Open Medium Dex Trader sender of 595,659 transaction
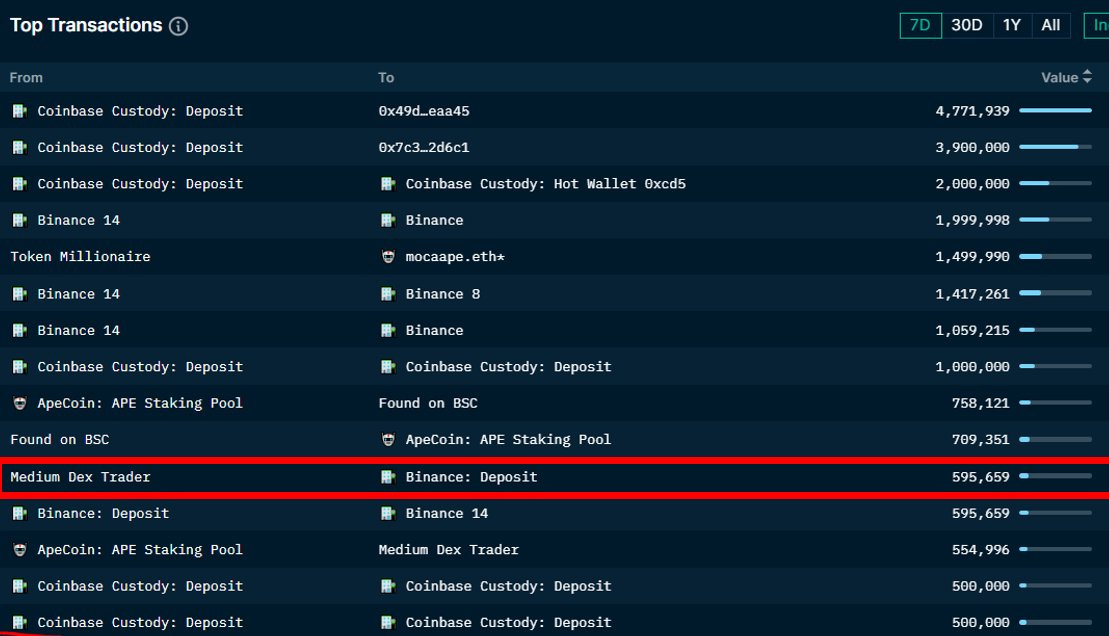The width and height of the screenshot is (1109, 636). [80, 477]
